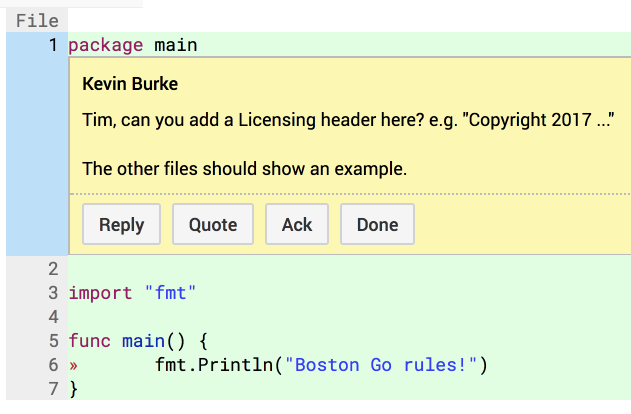The height and width of the screenshot is (414, 631).
Task: Click the "fmt" import string
Action: click(170, 293)
